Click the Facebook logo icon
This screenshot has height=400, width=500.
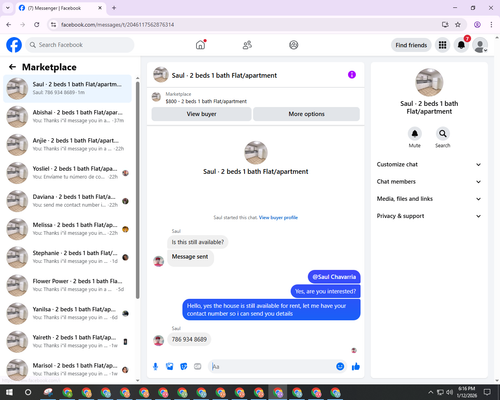coord(14,45)
